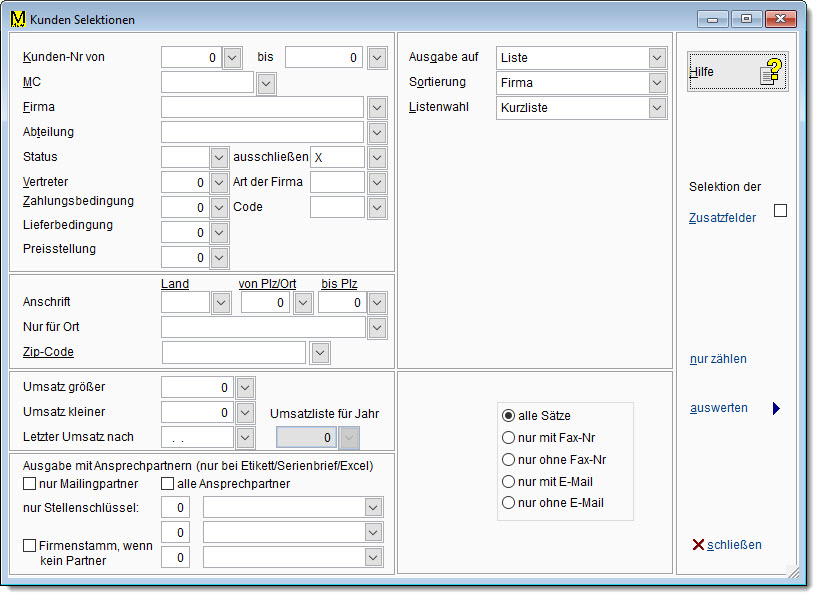Click the nur zählen link

(x=718, y=359)
